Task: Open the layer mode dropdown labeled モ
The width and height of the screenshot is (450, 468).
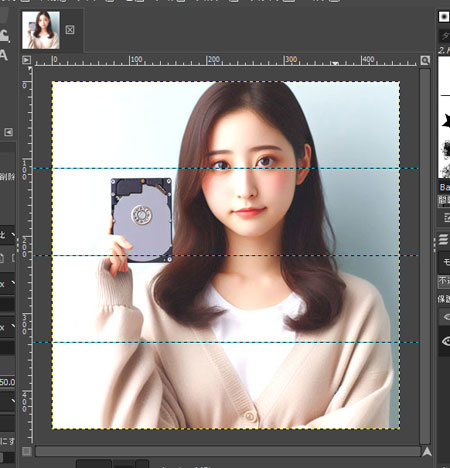Action: (444, 262)
